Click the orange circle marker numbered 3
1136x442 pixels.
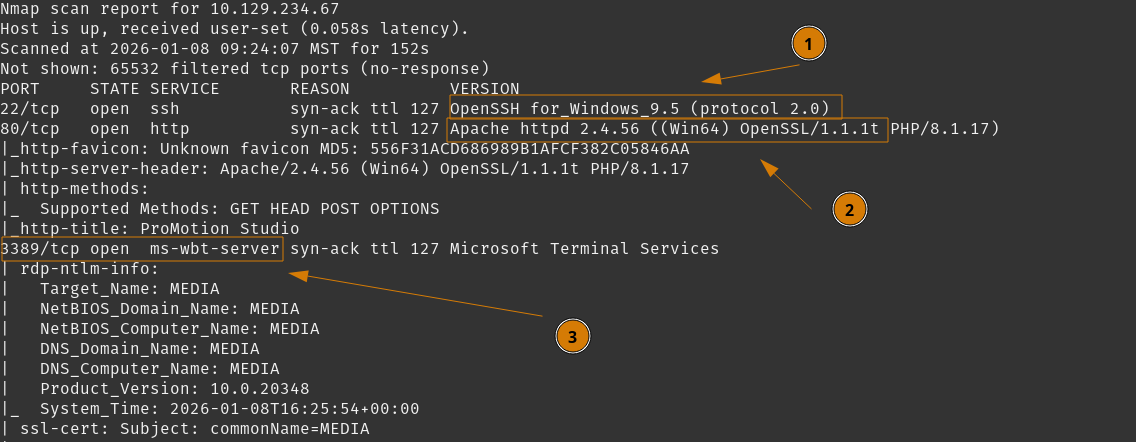pos(572,338)
